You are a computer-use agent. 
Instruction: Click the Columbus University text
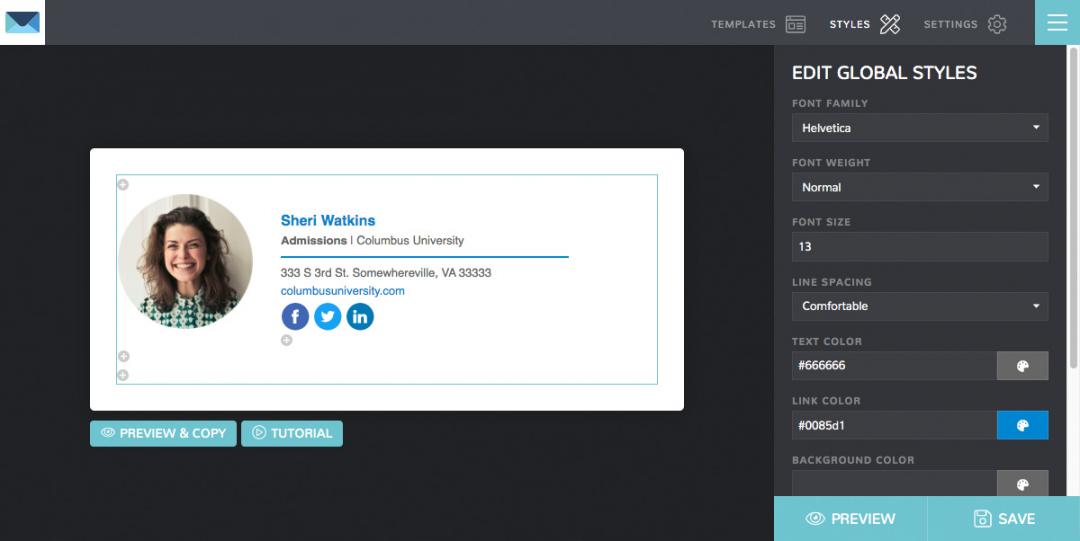point(410,241)
